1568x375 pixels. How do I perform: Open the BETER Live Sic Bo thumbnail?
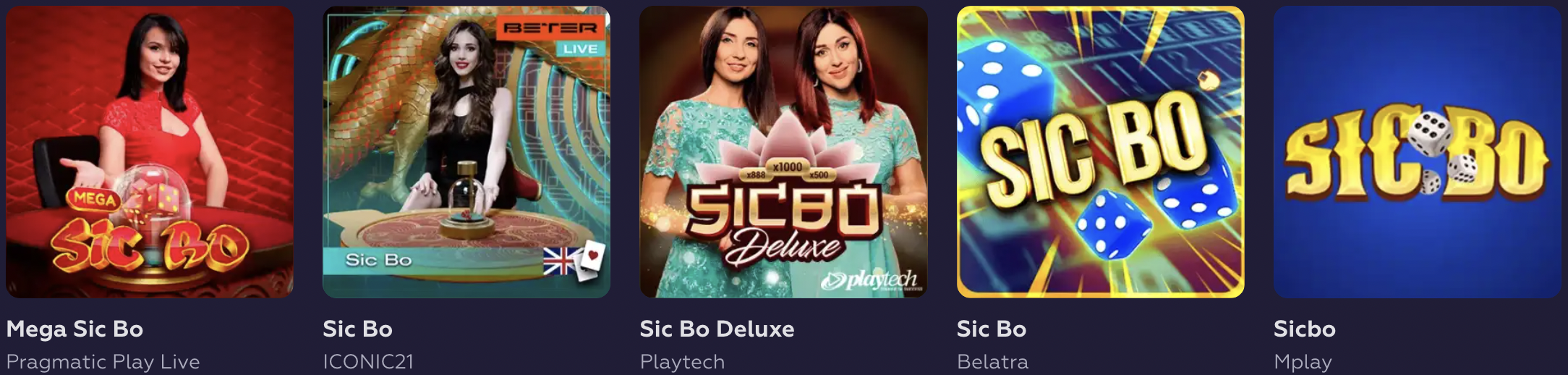point(466,152)
